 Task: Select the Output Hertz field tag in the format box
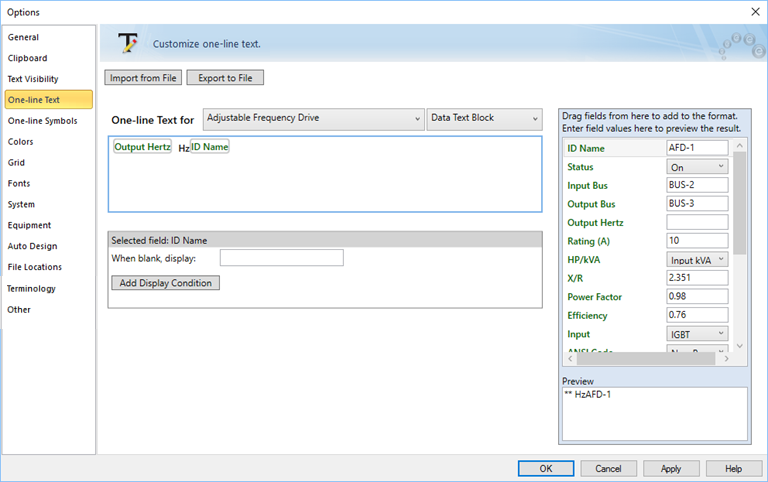(142, 146)
